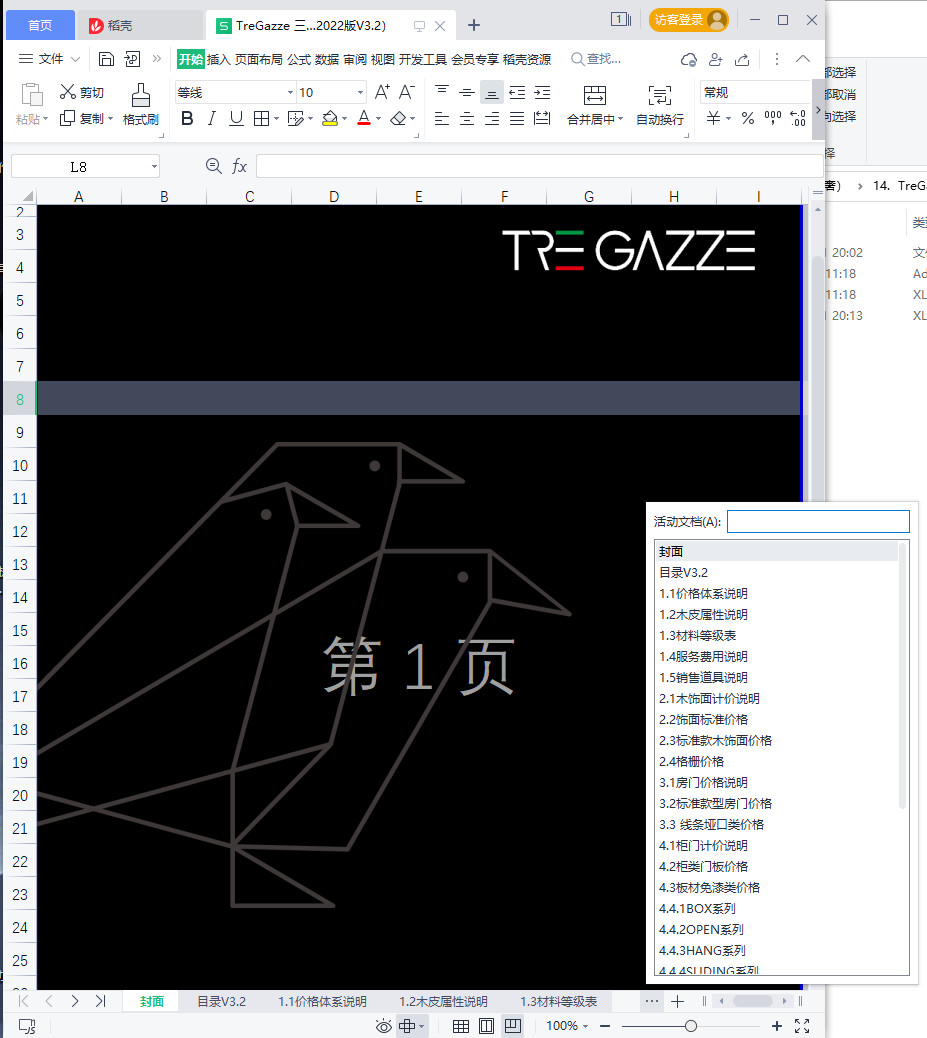Open the 文件 menu
The image size is (927, 1038).
coord(50,59)
